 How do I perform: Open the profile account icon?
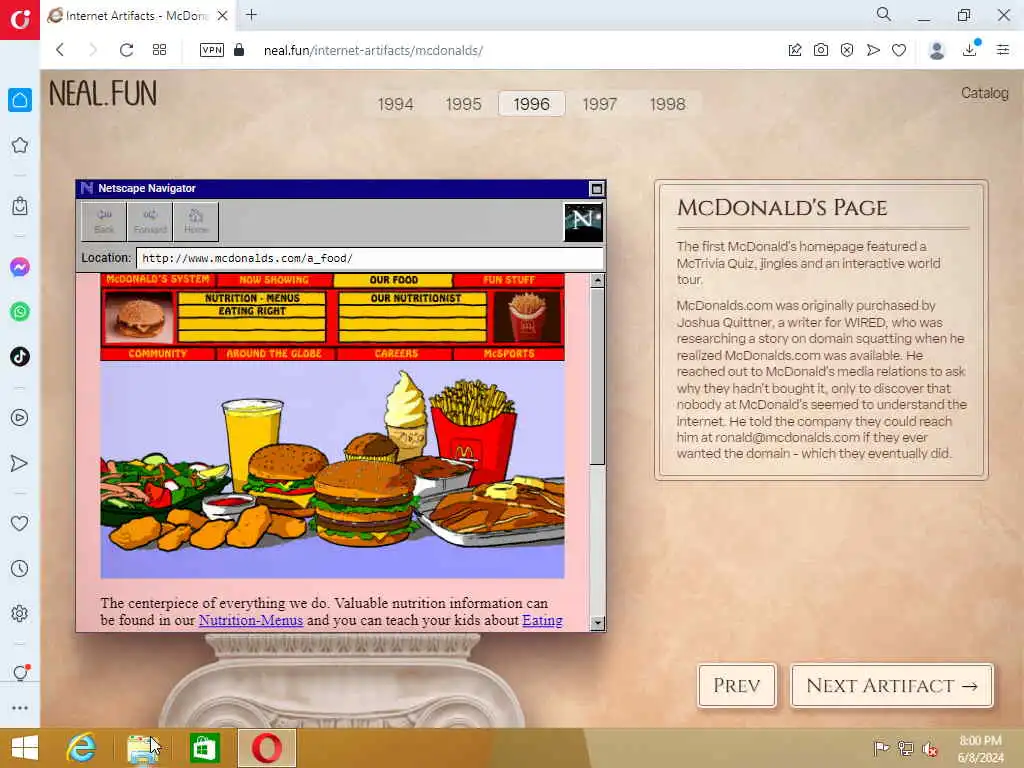[936, 50]
